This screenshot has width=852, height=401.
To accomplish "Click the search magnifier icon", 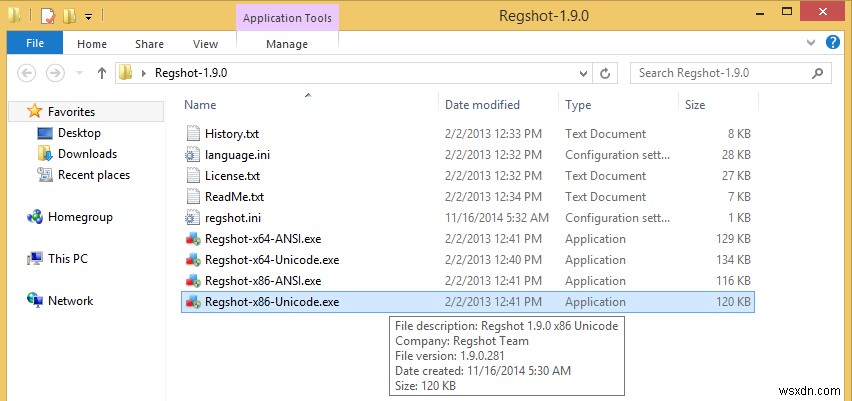I will [817, 73].
